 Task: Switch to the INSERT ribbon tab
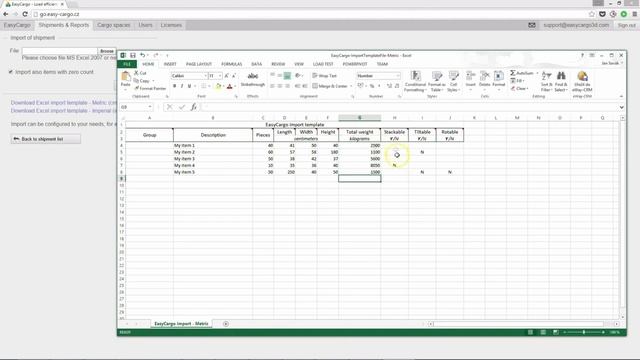170,64
